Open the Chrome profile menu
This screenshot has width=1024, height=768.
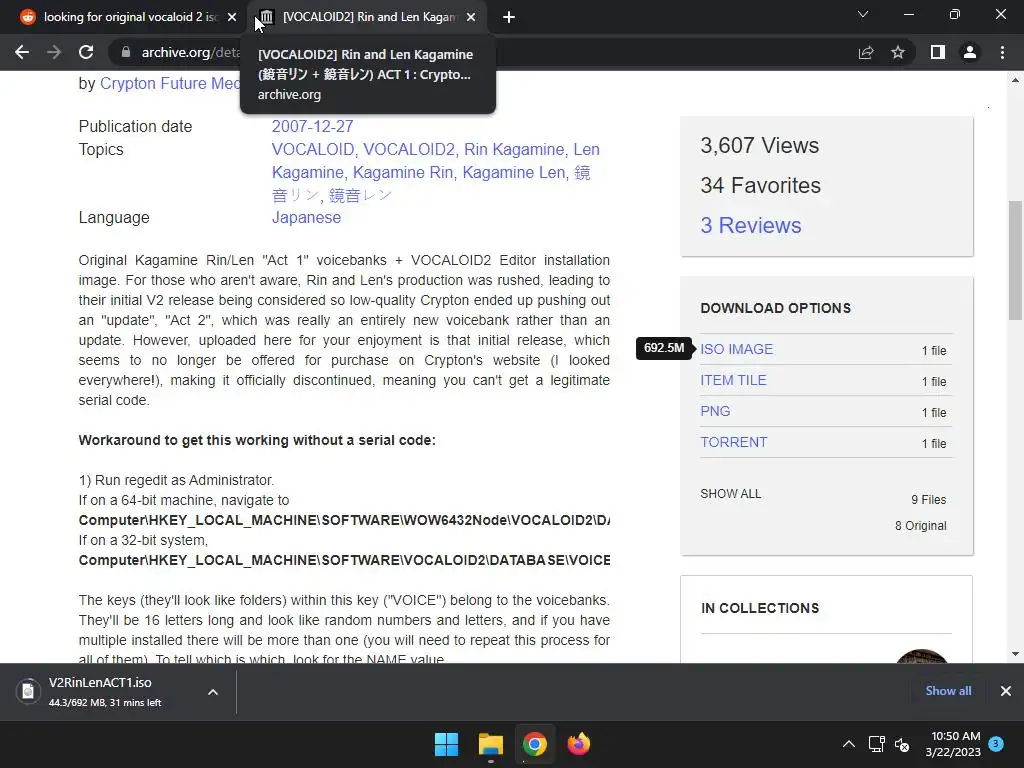tap(970, 52)
